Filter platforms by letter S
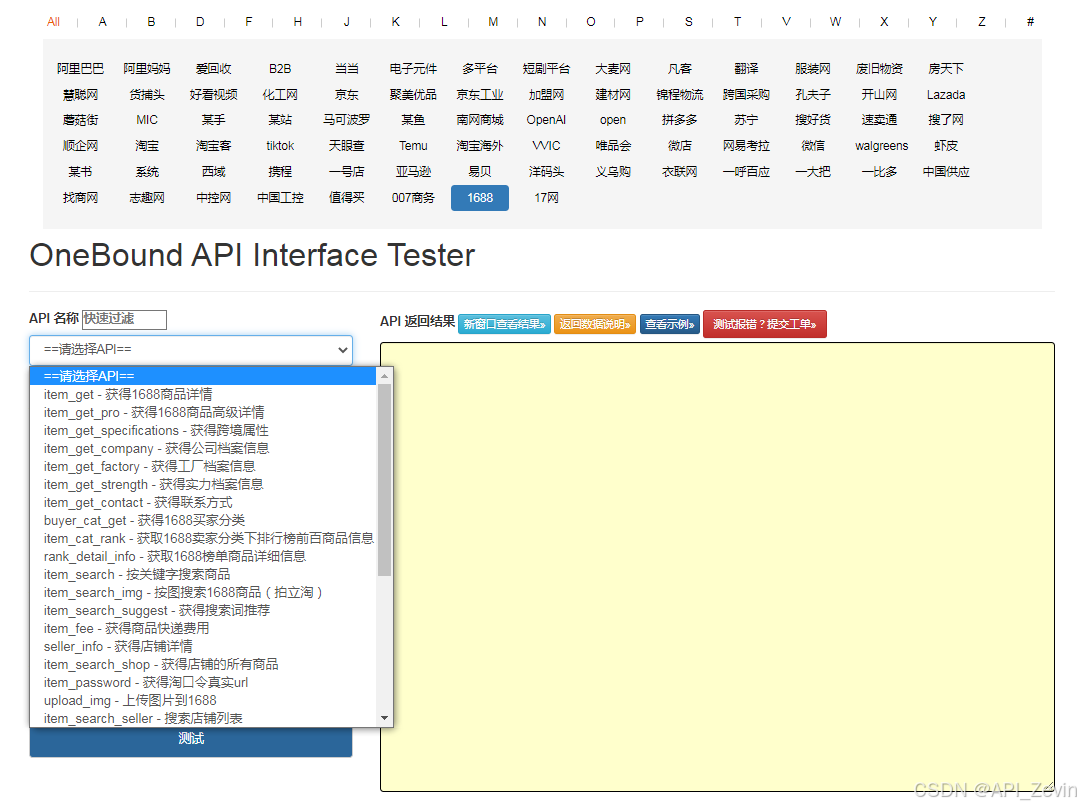 [x=688, y=22]
